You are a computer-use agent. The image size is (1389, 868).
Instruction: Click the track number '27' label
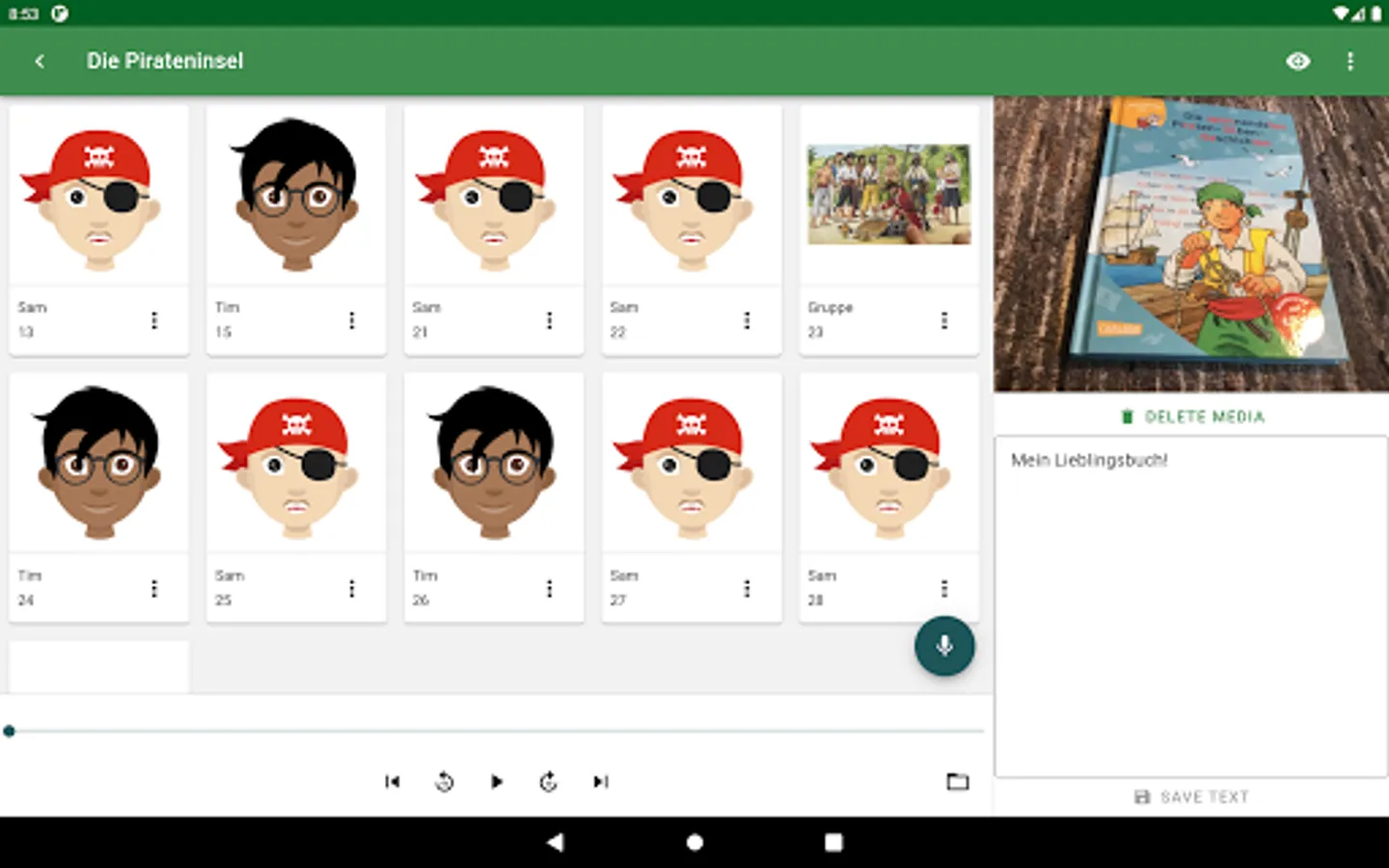(618, 600)
